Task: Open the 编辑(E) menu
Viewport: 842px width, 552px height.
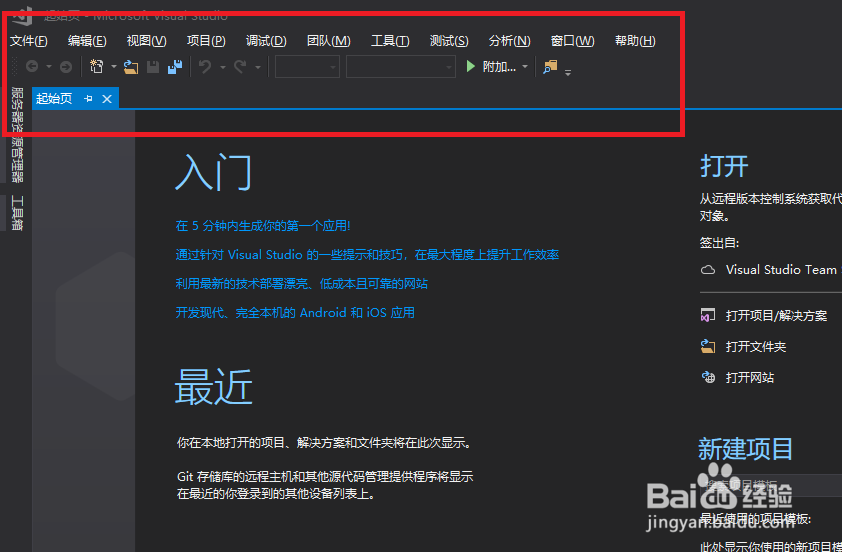Action: point(87,41)
